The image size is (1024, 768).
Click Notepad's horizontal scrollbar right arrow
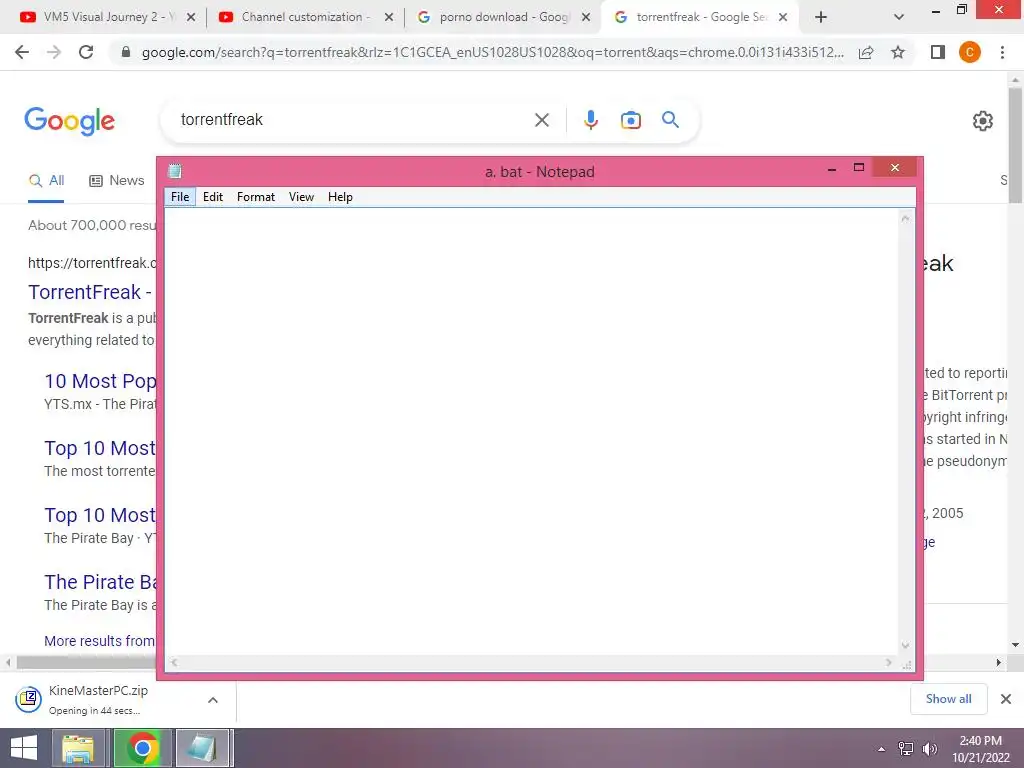point(889,663)
